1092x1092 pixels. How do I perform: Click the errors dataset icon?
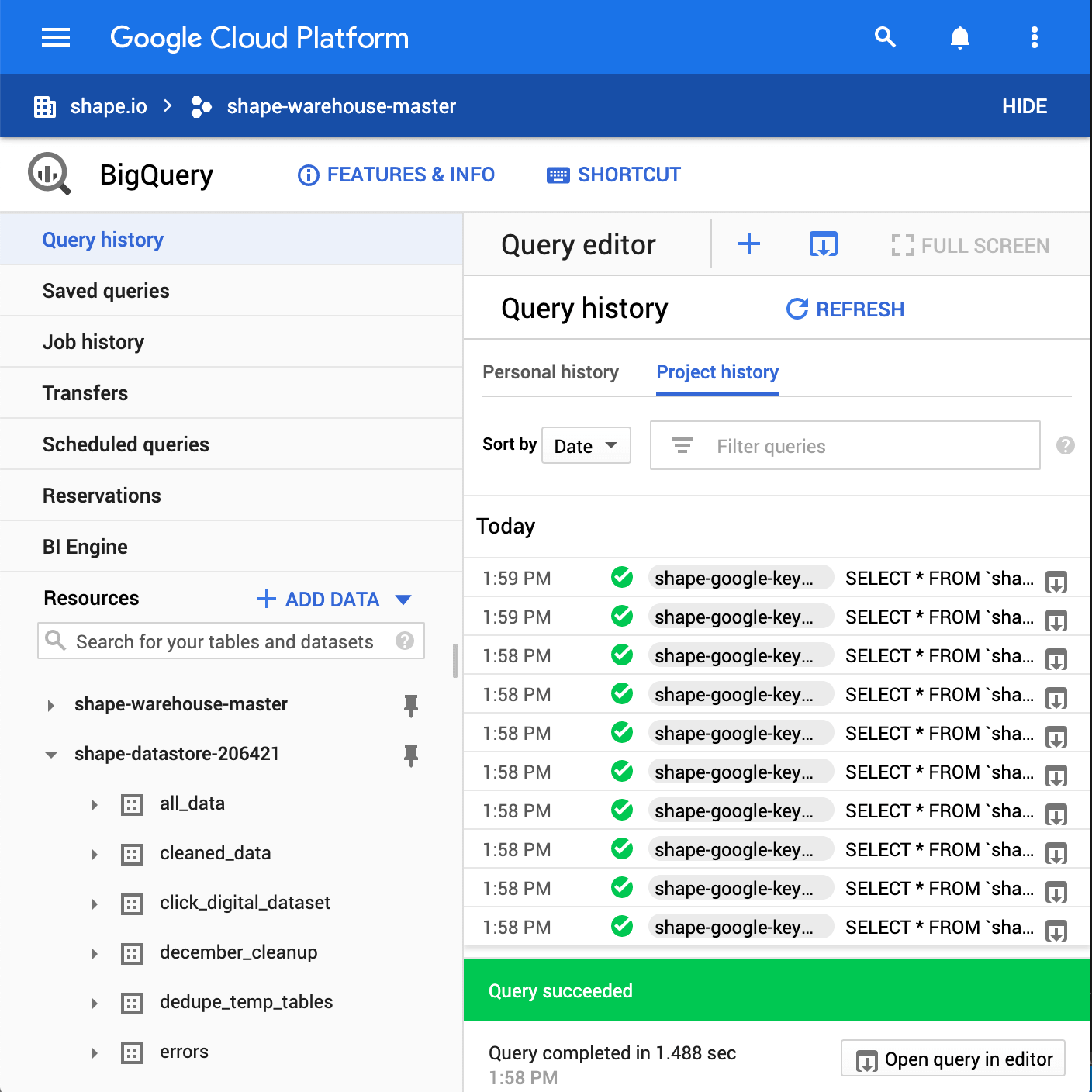(x=132, y=1052)
